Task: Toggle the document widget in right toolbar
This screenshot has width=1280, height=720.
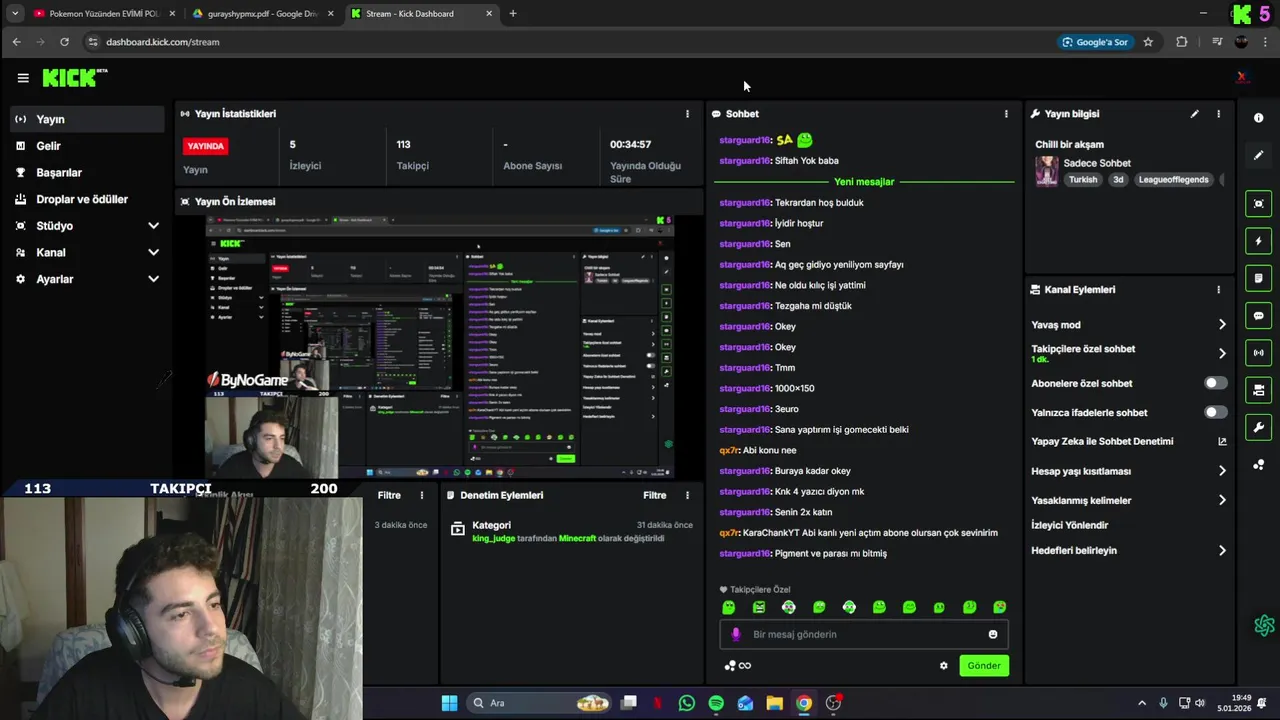Action: (1258, 278)
